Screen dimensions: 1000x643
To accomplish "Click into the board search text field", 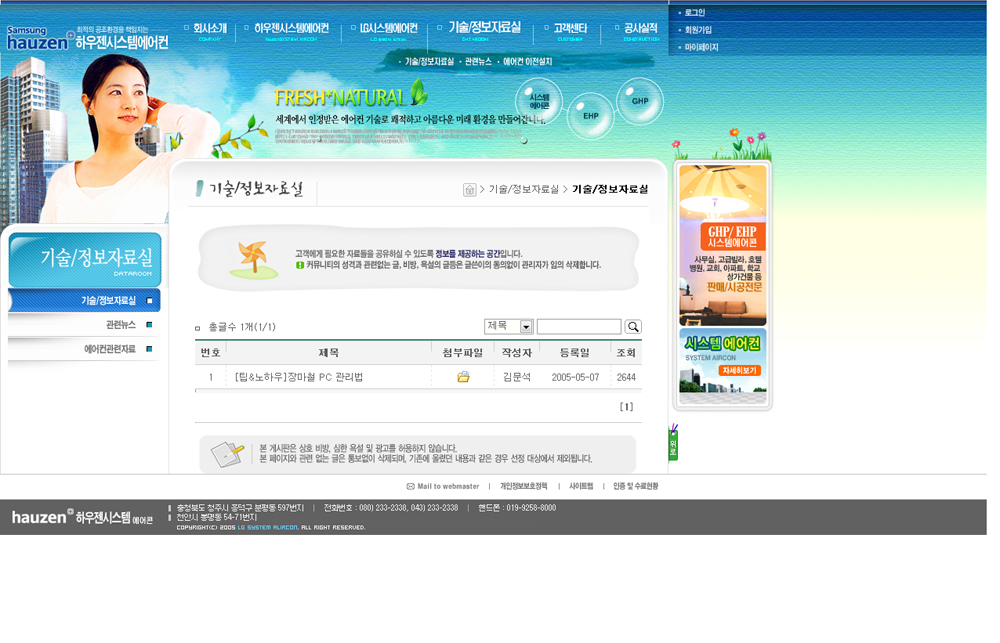I will coord(579,327).
